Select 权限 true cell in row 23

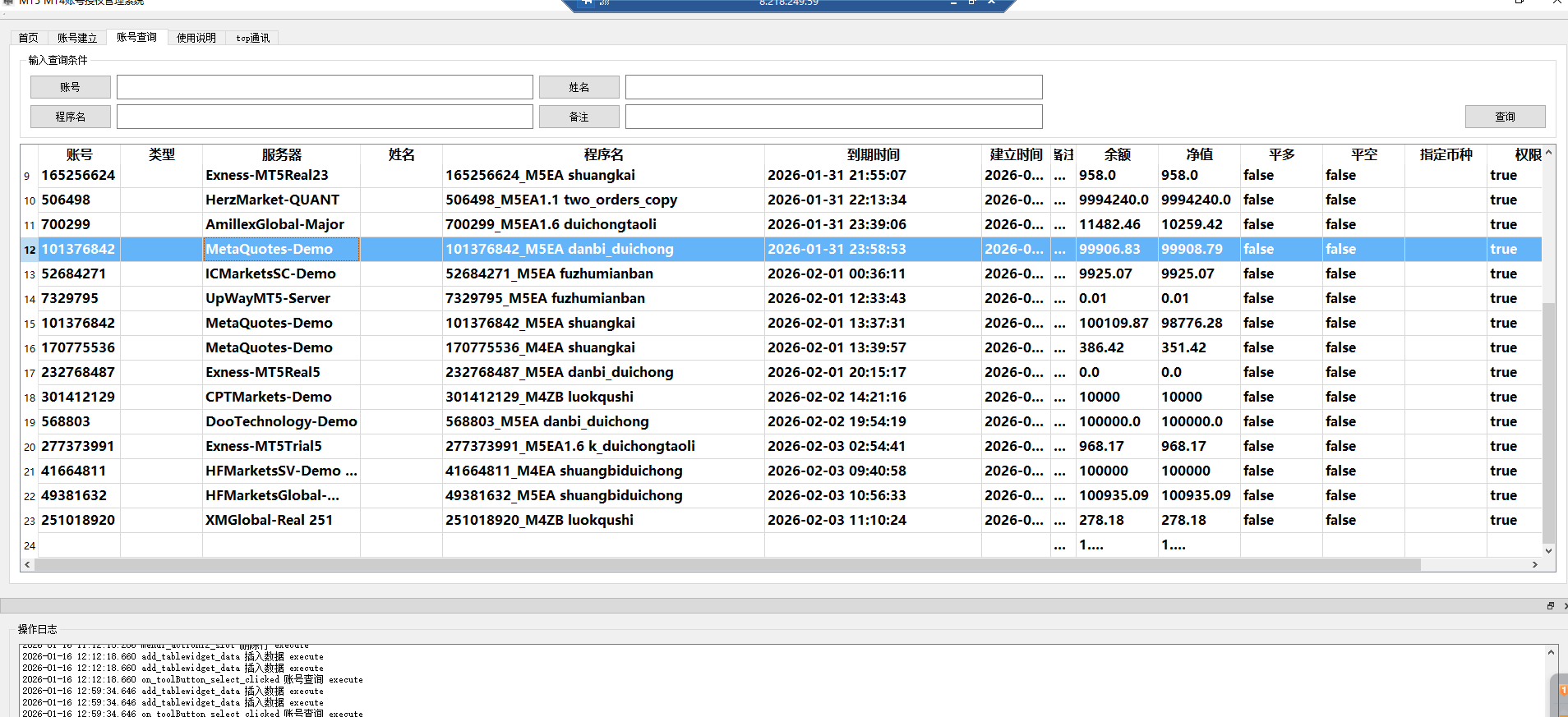point(1514,521)
